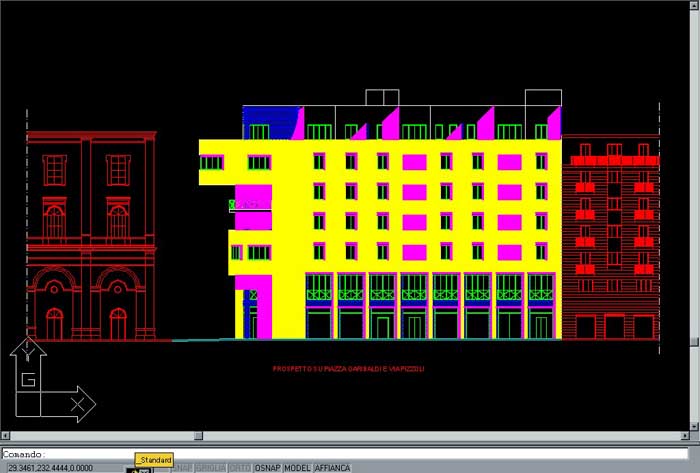Click the UCS coordinate axis icon
Viewport: 700px width, 473px height.
(x=48, y=383)
